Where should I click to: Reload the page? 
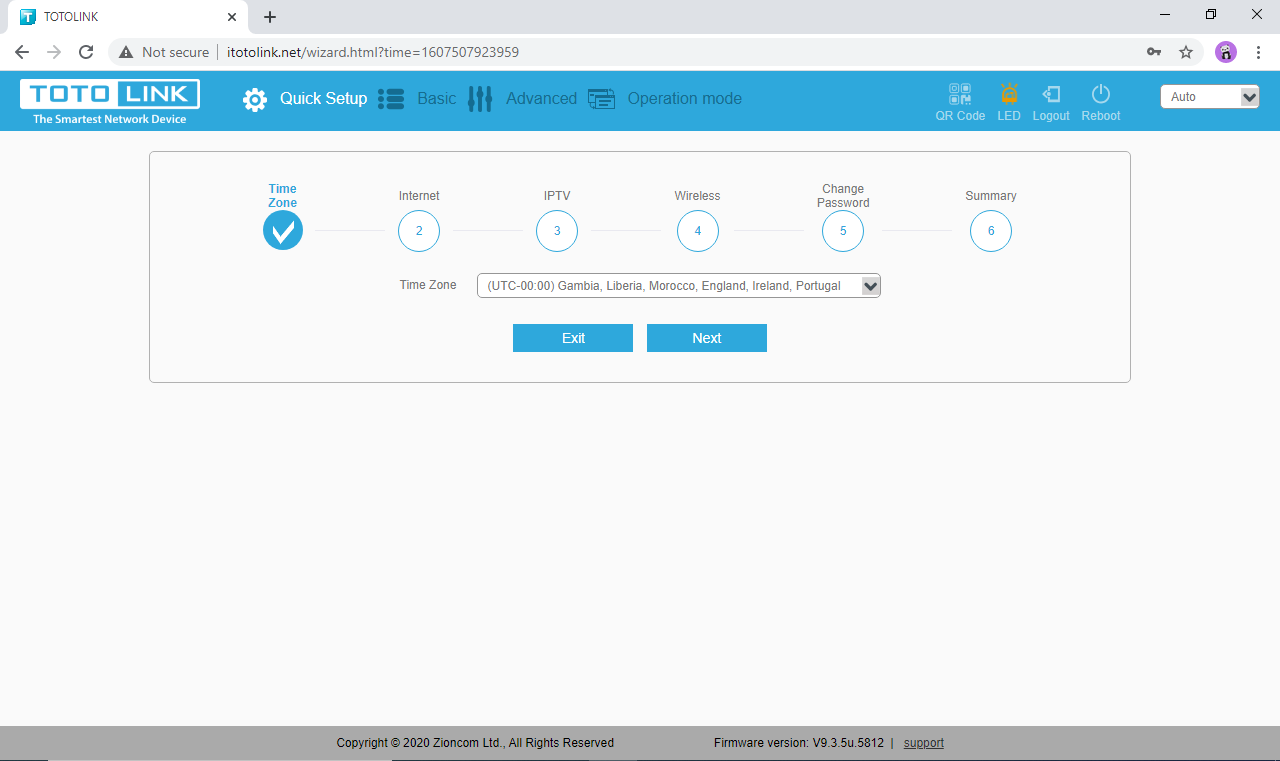pyautogui.click(x=86, y=52)
